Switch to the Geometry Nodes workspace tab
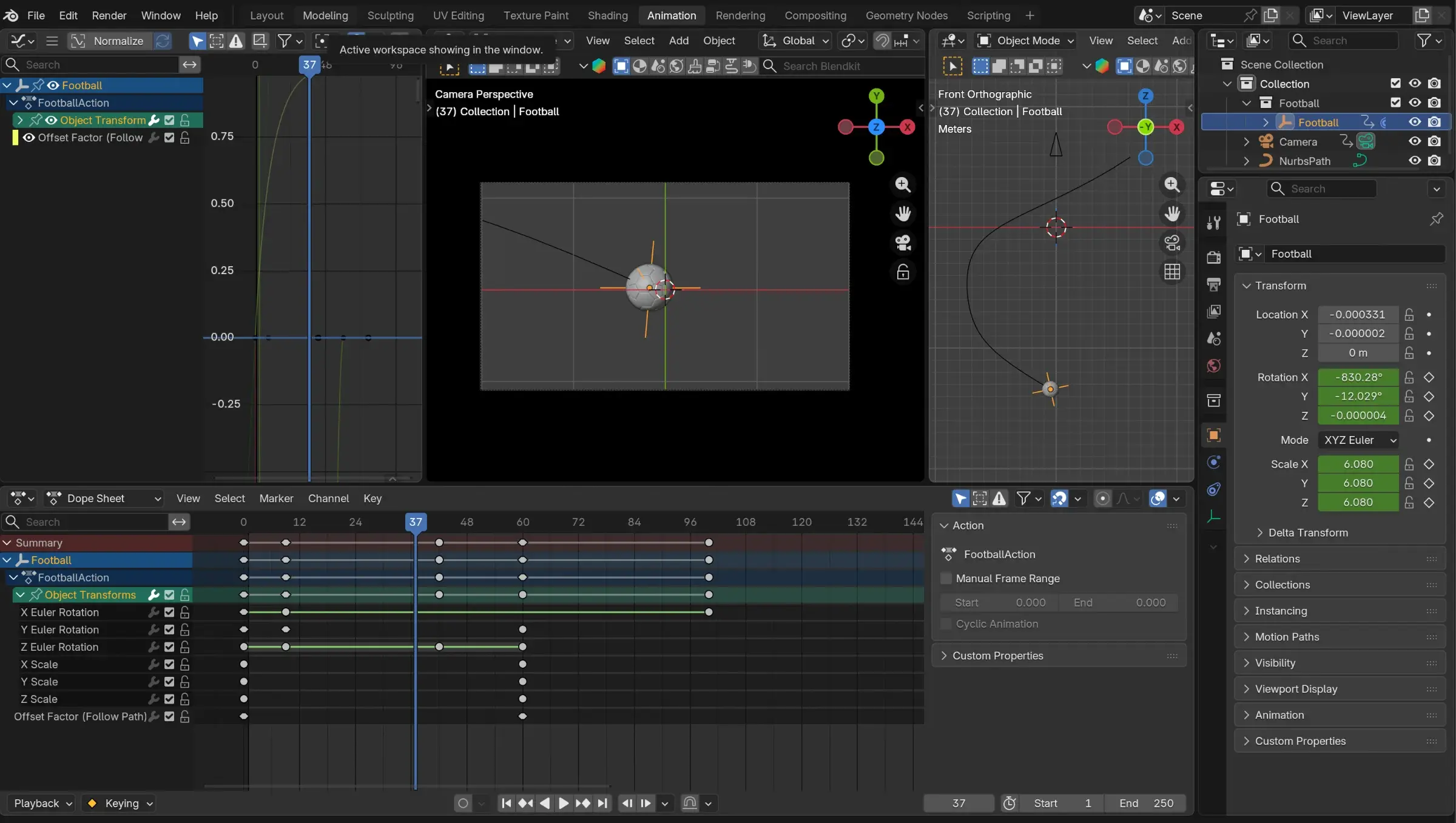 [906, 15]
